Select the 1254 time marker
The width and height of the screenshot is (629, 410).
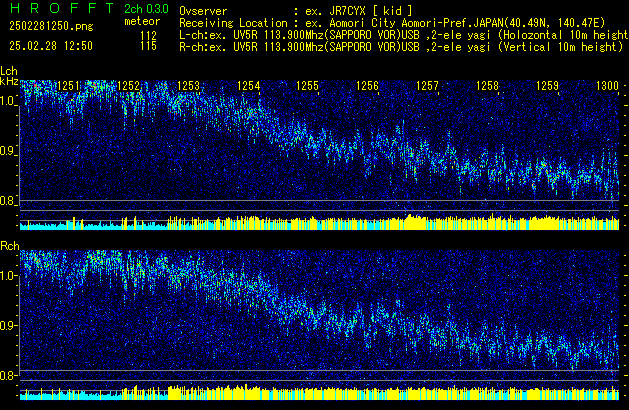(248, 86)
